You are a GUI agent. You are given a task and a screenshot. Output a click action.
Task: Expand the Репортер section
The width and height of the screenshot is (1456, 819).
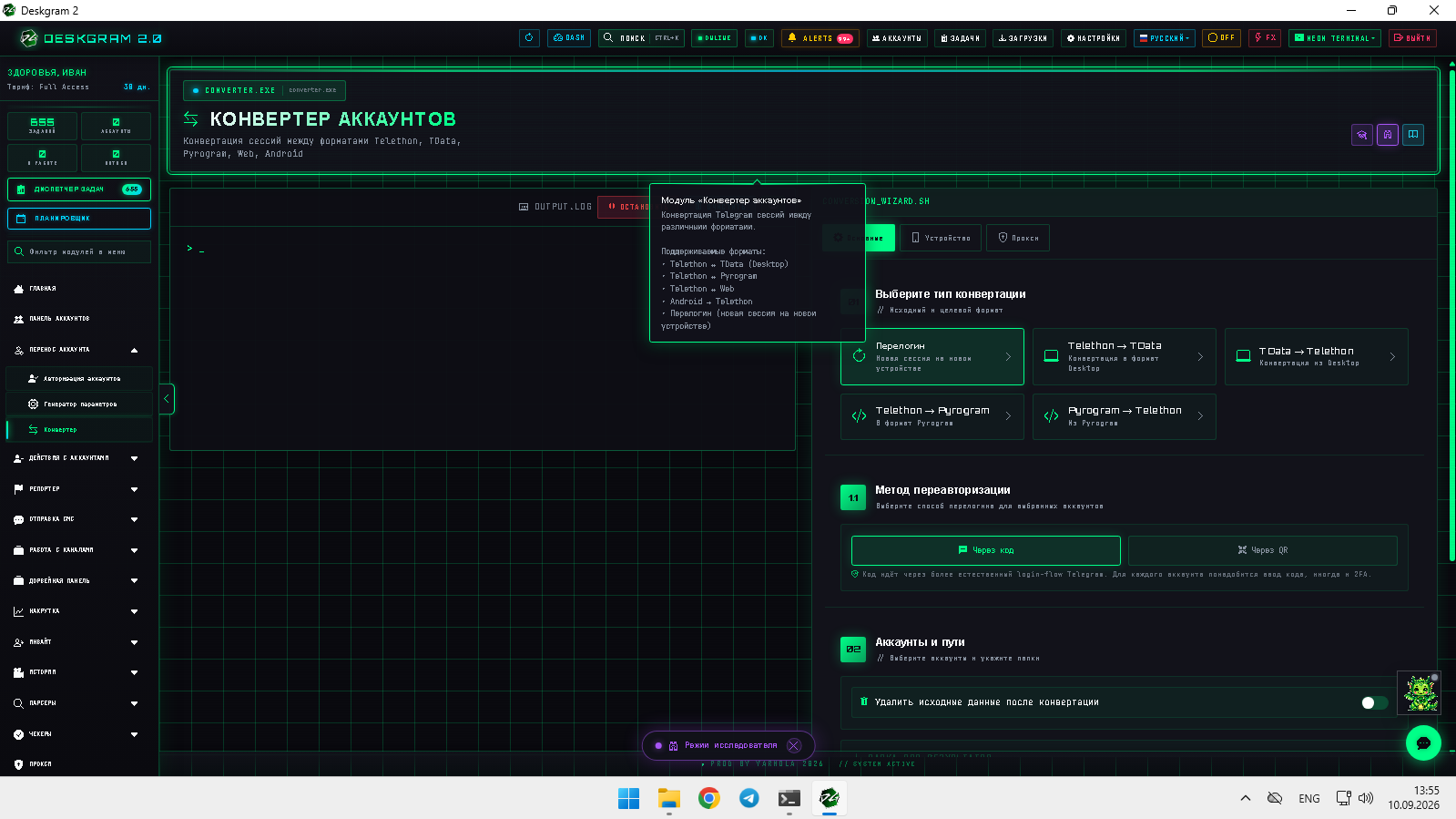tap(77, 489)
